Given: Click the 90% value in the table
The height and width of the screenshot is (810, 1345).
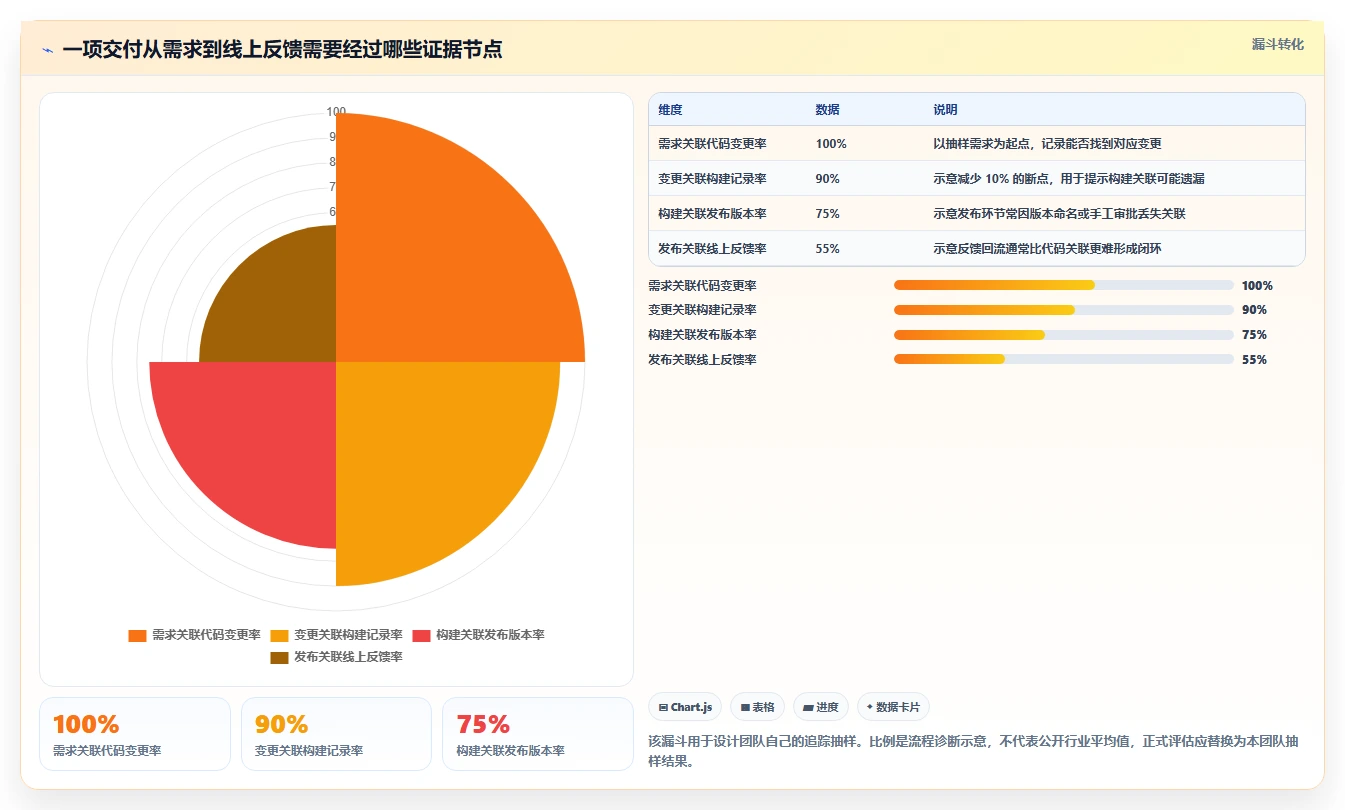Looking at the screenshot, I should [x=827, y=179].
